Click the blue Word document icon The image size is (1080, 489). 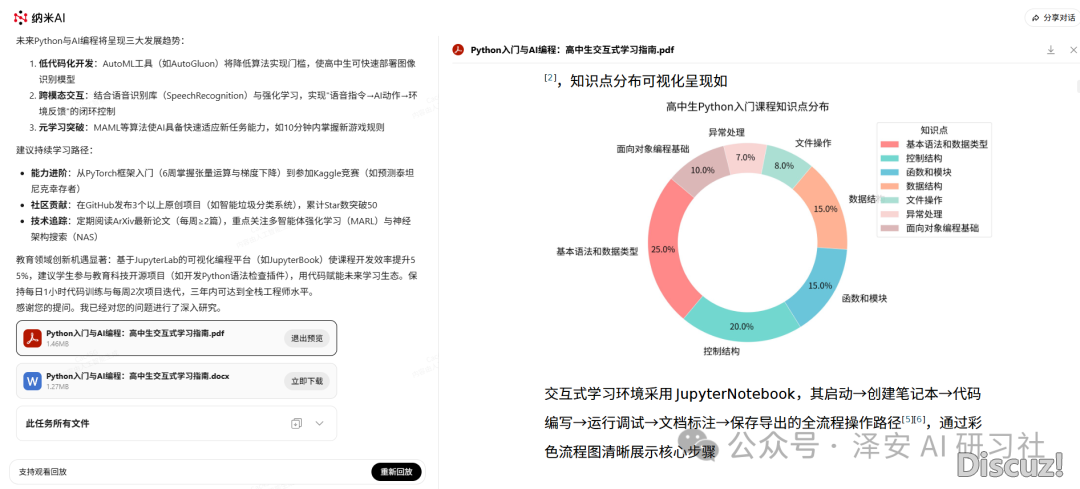click(x=33, y=381)
